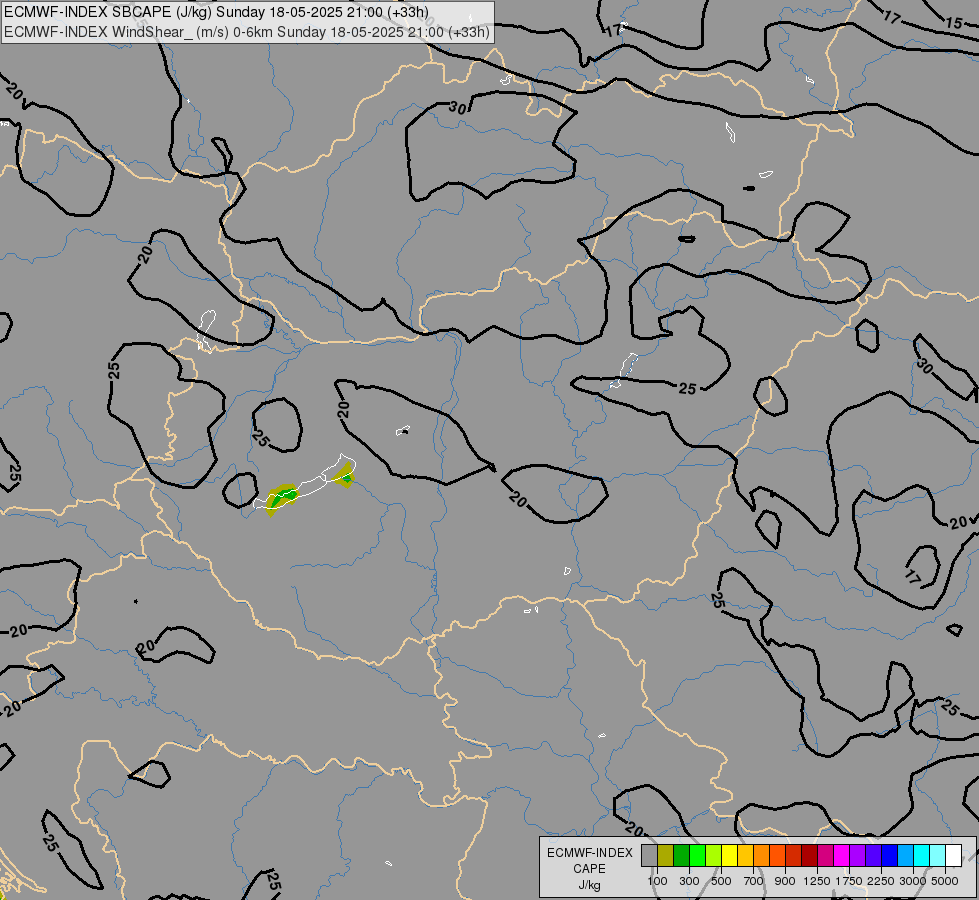
Task: Select the pale cyan swatch left of the 5000 tick
Action: click(x=938, y=856)
